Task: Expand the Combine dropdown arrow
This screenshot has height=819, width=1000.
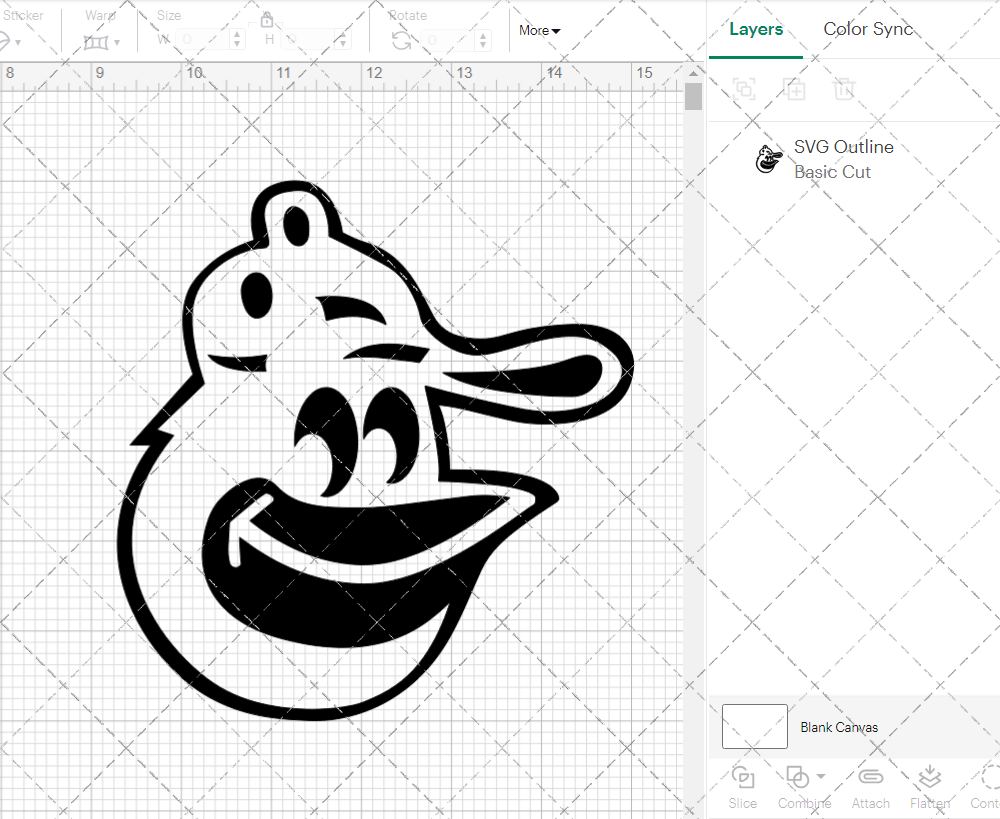Action: [x=821, y=776]
